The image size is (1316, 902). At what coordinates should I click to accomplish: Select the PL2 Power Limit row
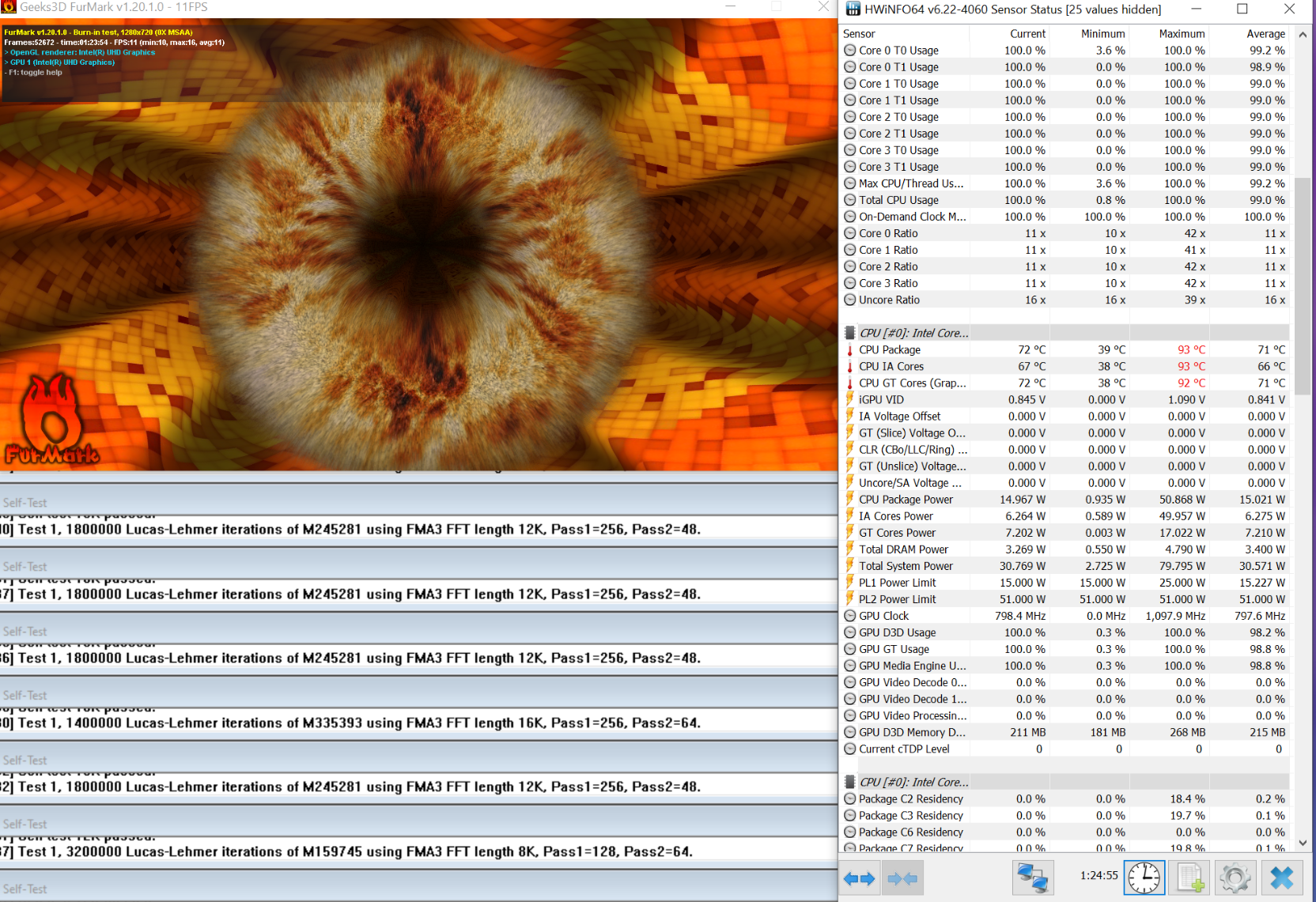click(1065, 598)
